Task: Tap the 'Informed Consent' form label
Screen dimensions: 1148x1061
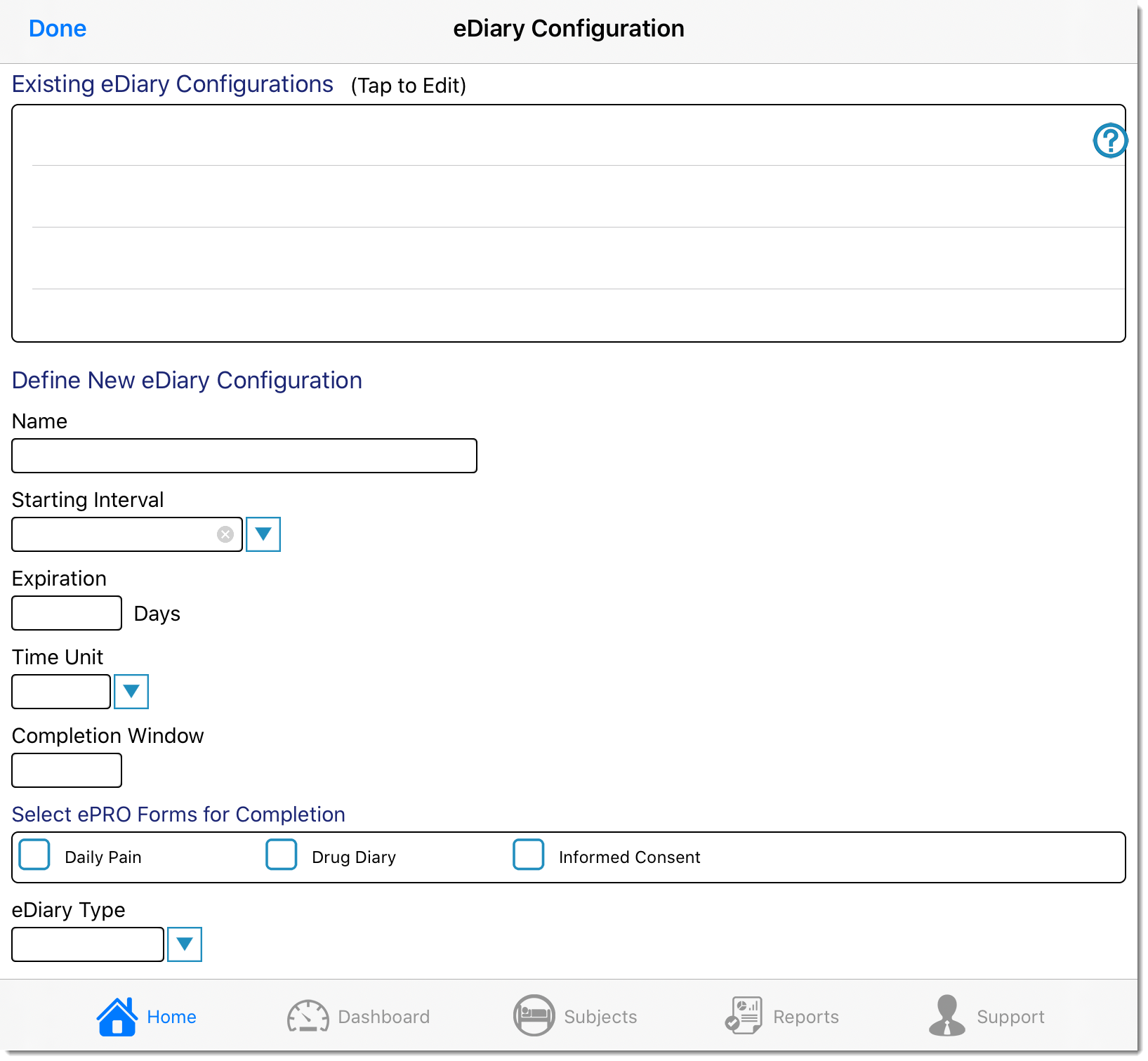Action: 630,857
